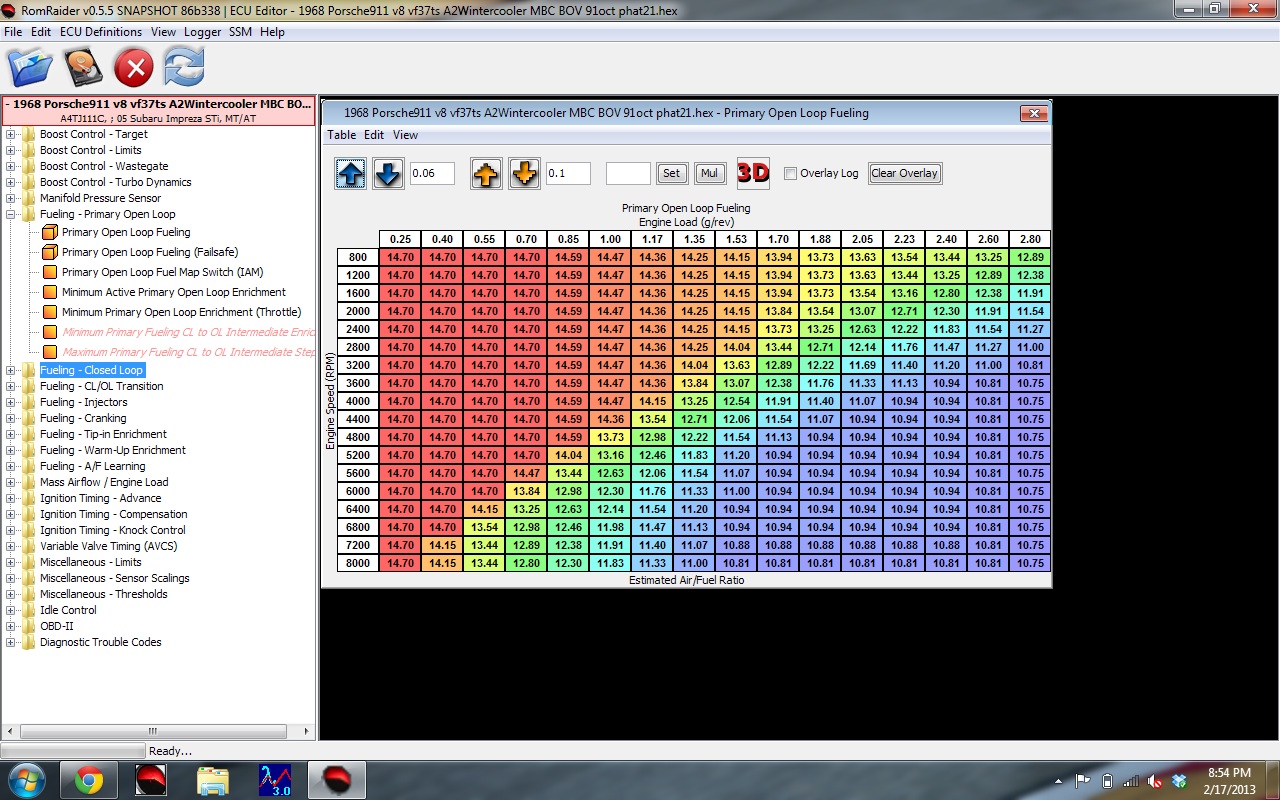Click the Action Center flag icon
This screenshot has width=1280, height=800.
point(1083,781)
